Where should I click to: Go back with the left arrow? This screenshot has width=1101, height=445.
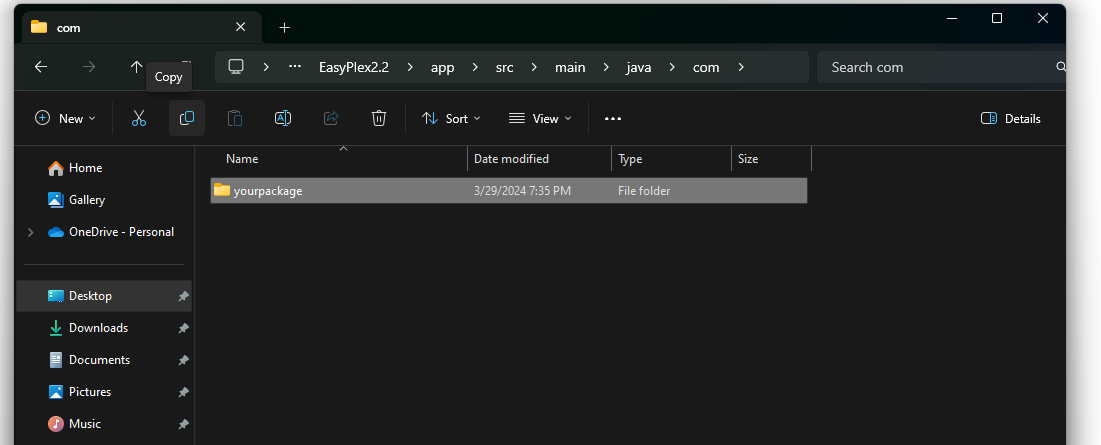[41, 67]
